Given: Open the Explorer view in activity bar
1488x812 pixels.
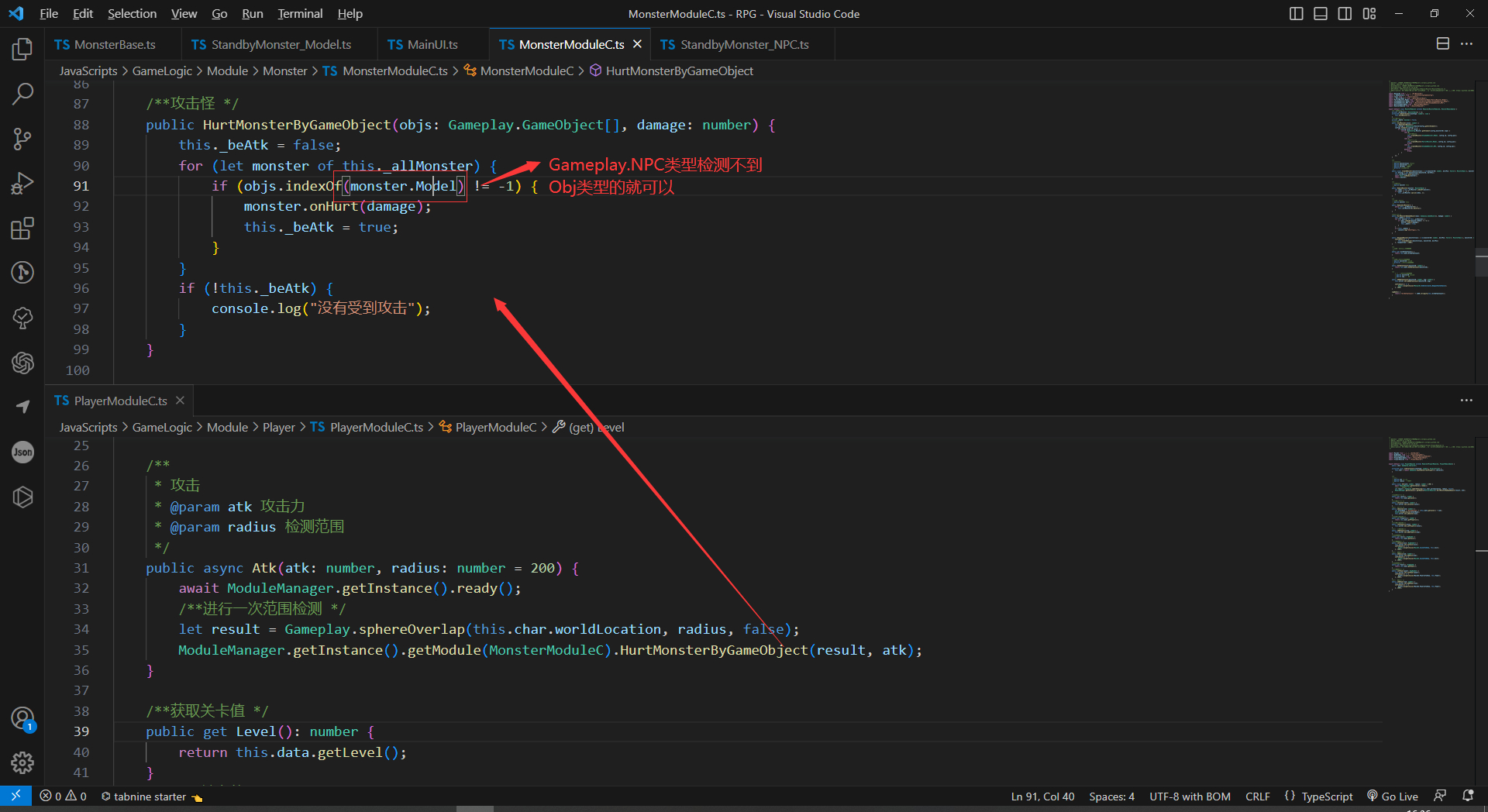Looking at the screenshot, I should point(22,50).
